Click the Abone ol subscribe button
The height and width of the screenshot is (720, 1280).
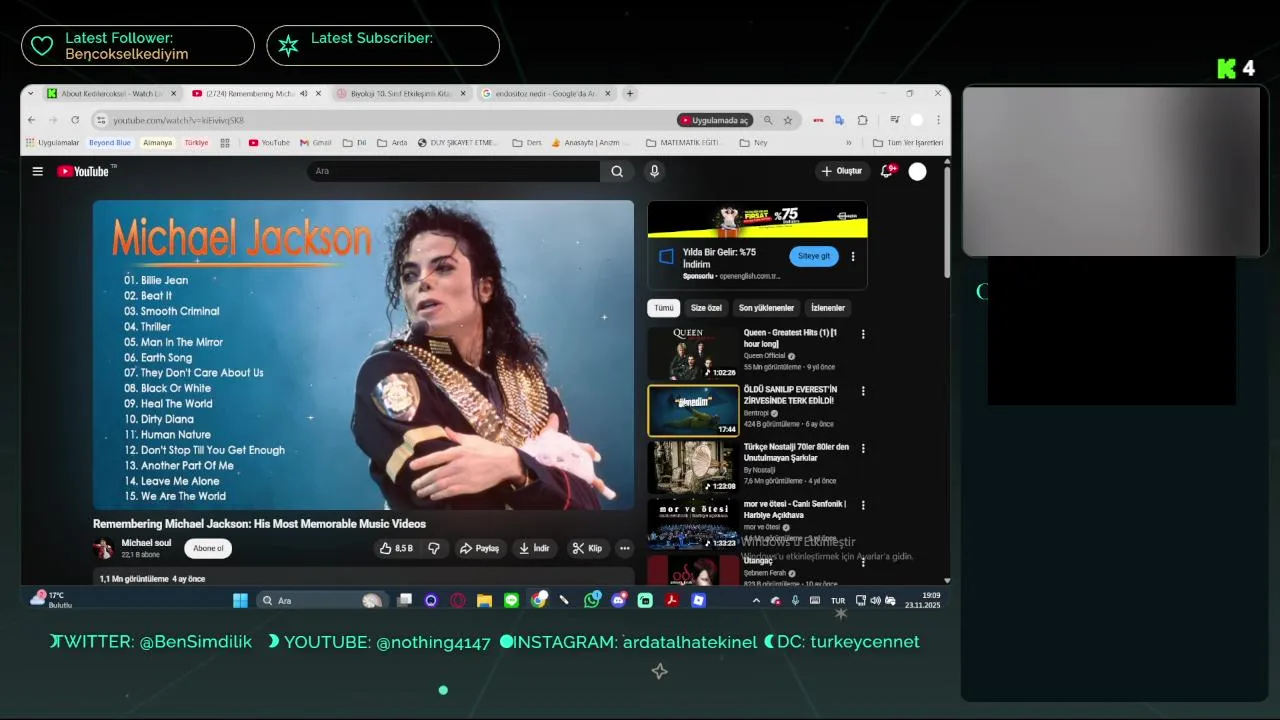[x=208, y=548]
